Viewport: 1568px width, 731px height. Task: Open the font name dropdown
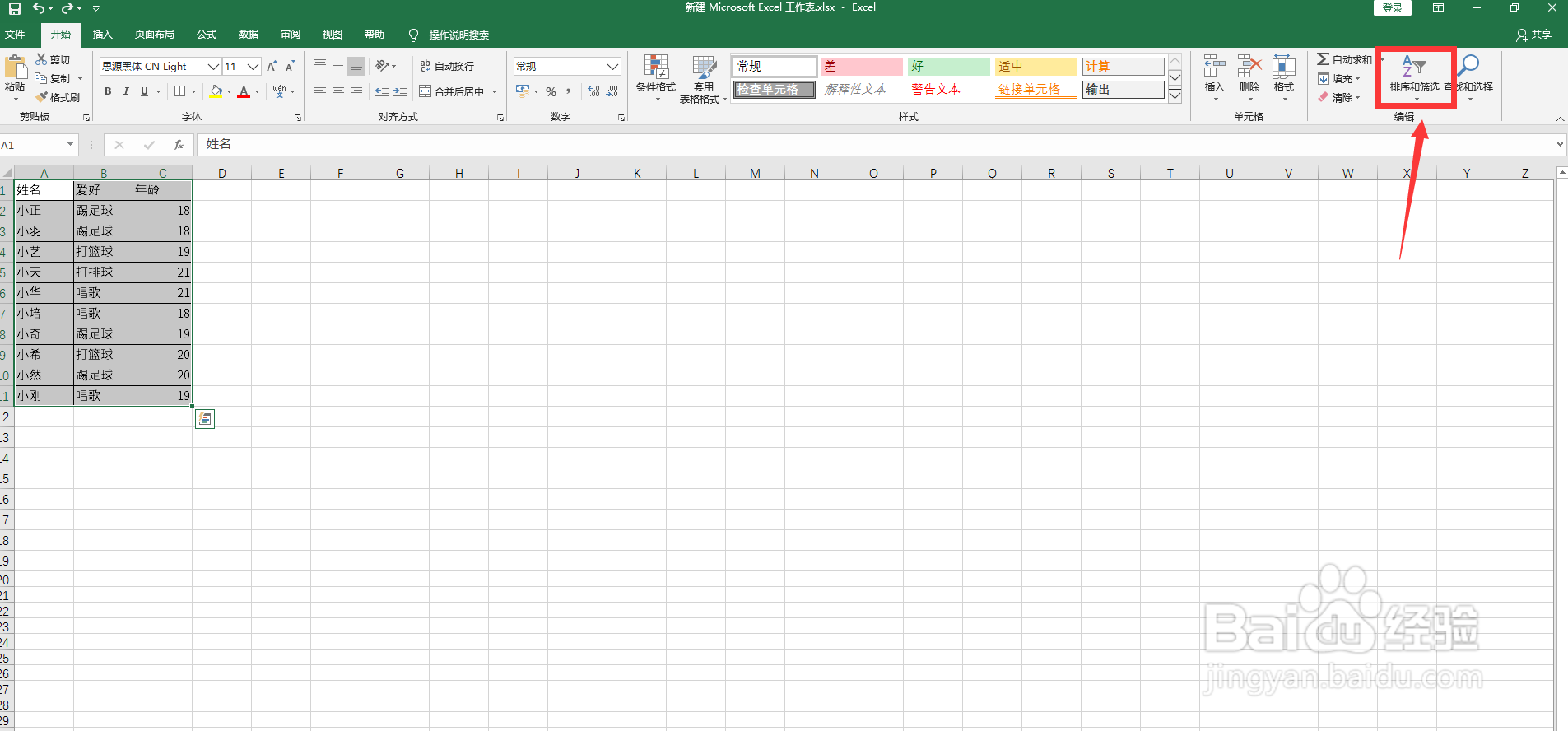tap(213, 66)
